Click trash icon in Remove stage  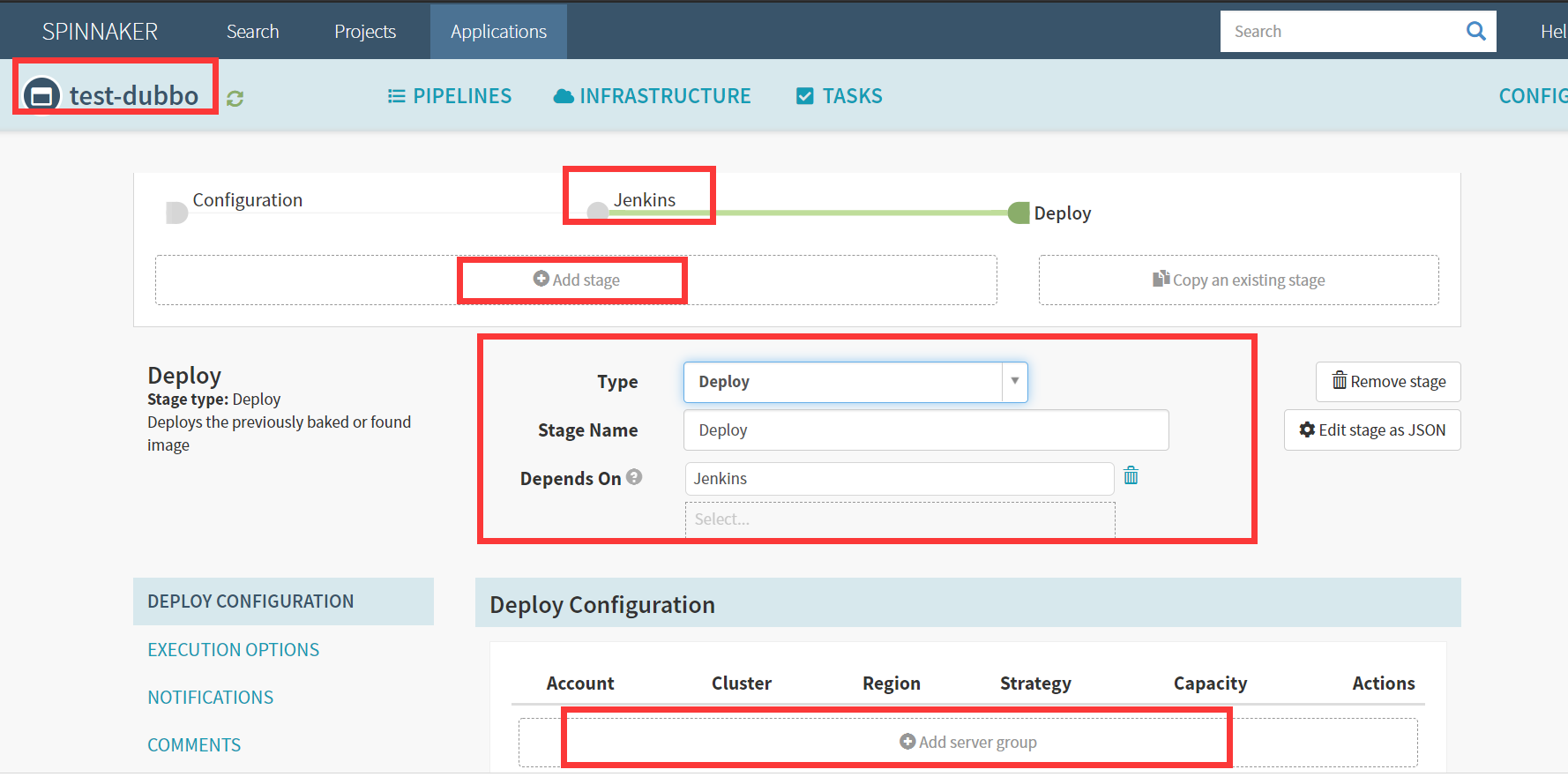(x=1340, y=381)
